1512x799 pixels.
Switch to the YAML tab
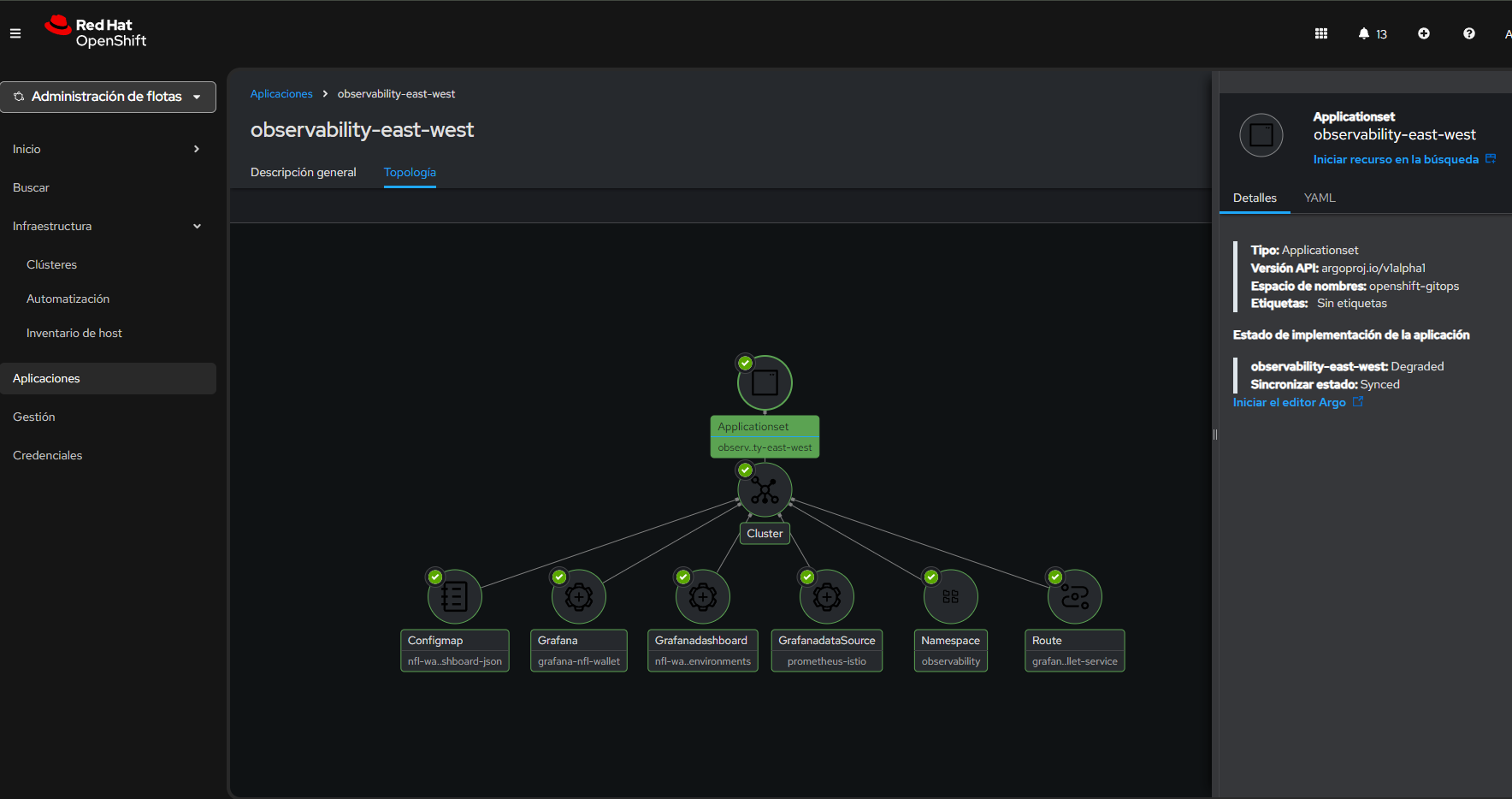1320,198
